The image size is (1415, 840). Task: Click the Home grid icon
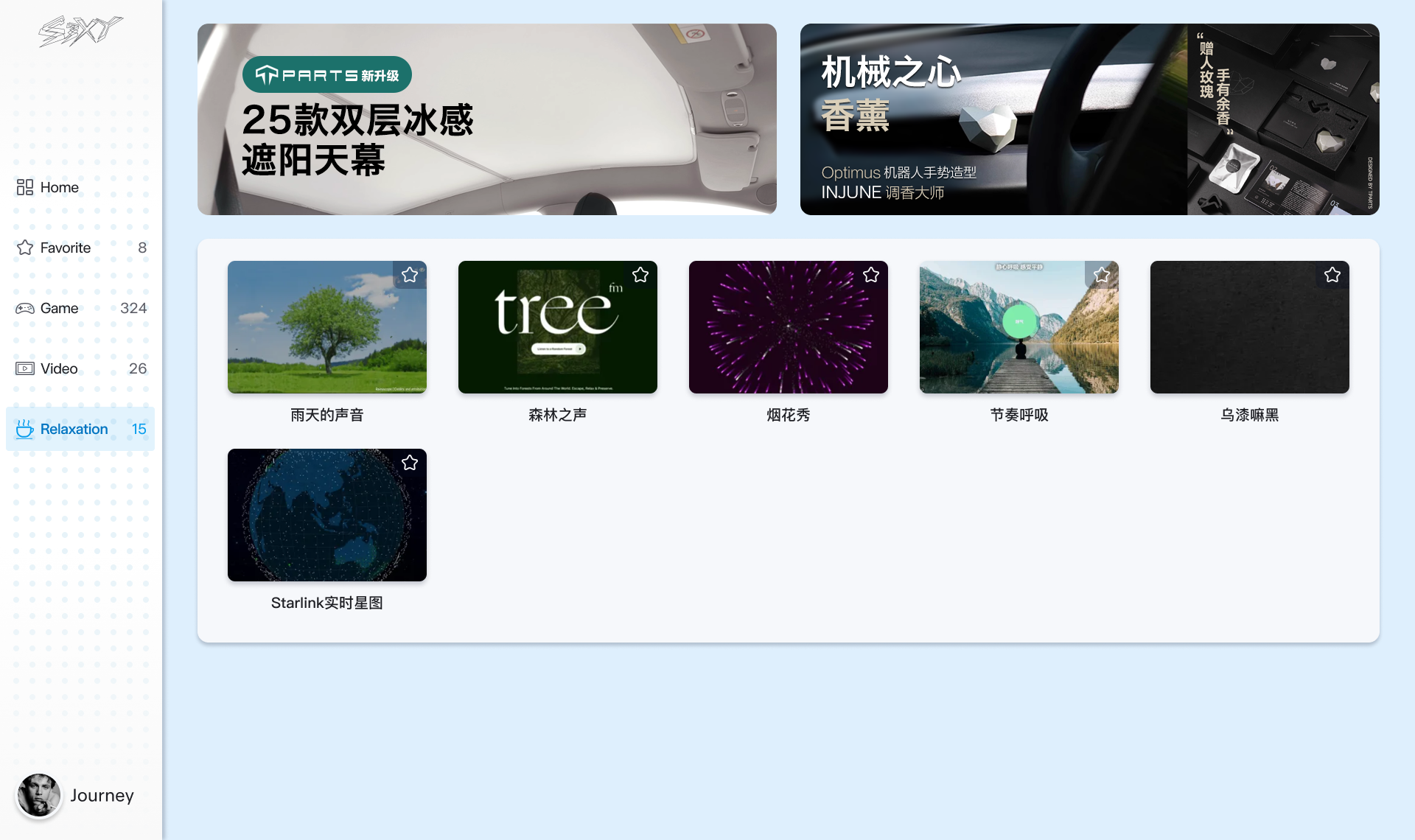click(25, 187)
